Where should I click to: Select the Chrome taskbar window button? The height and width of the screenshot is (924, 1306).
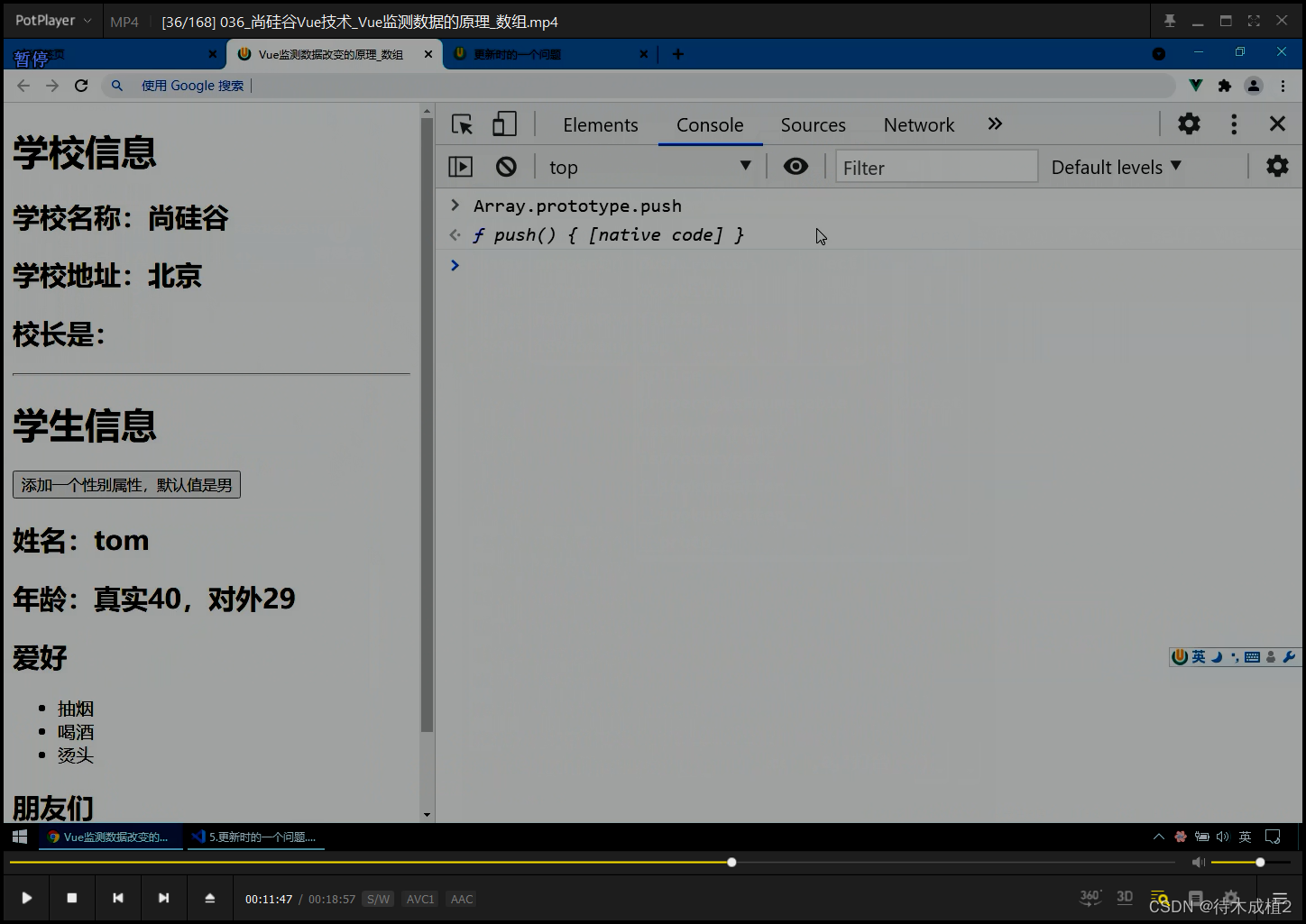pyautogui.click(x=110, y=837)
